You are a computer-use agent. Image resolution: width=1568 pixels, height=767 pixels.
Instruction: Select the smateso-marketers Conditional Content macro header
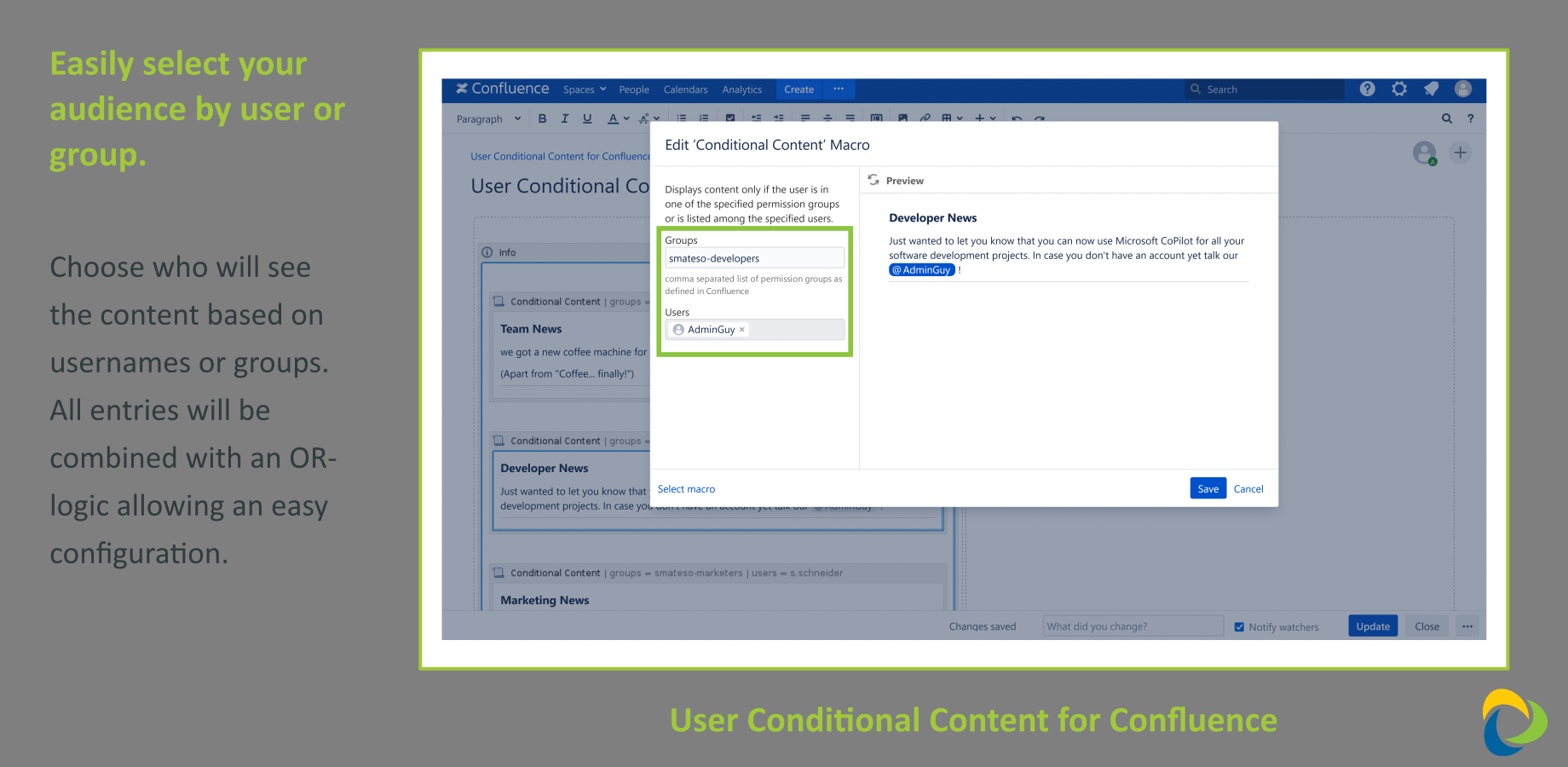tap(718, 573)
